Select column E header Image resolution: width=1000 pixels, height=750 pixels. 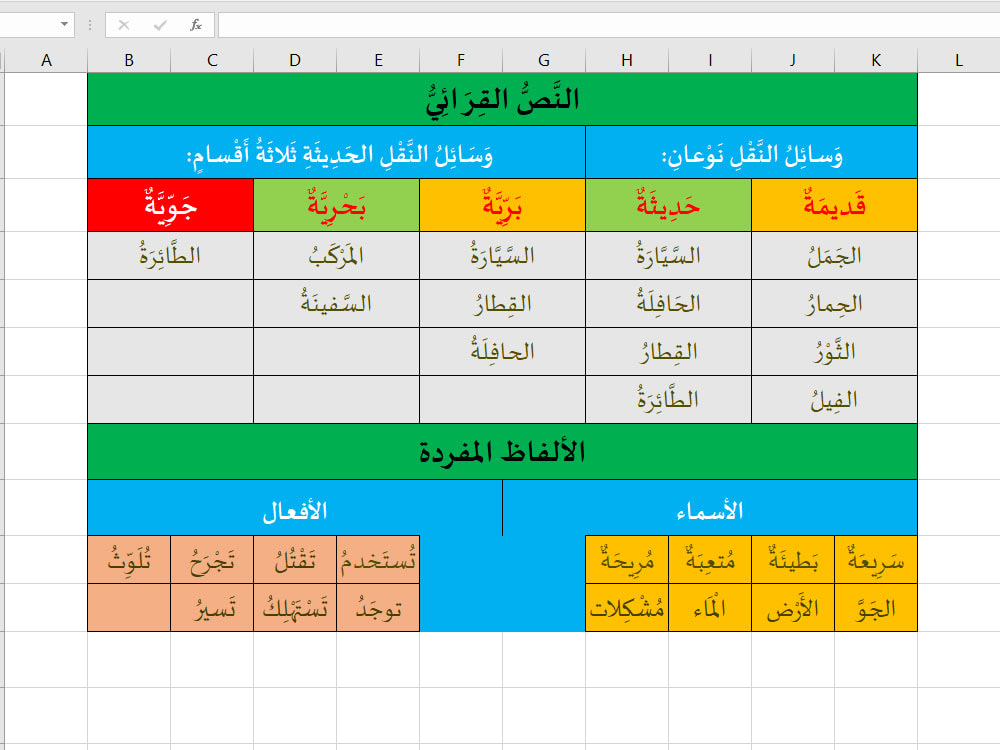(378, 61)
